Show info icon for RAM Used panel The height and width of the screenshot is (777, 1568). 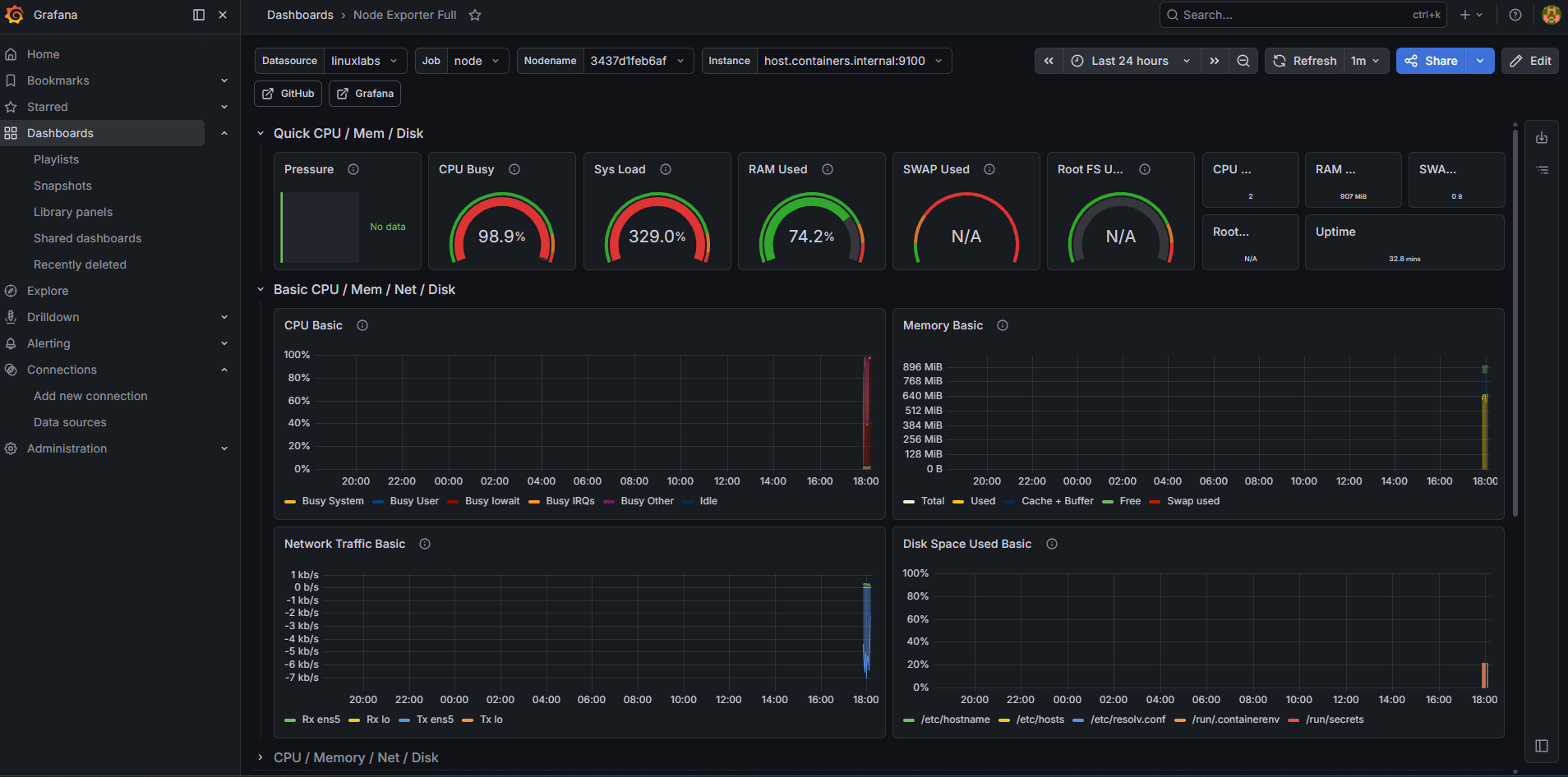tap(828, 169)
